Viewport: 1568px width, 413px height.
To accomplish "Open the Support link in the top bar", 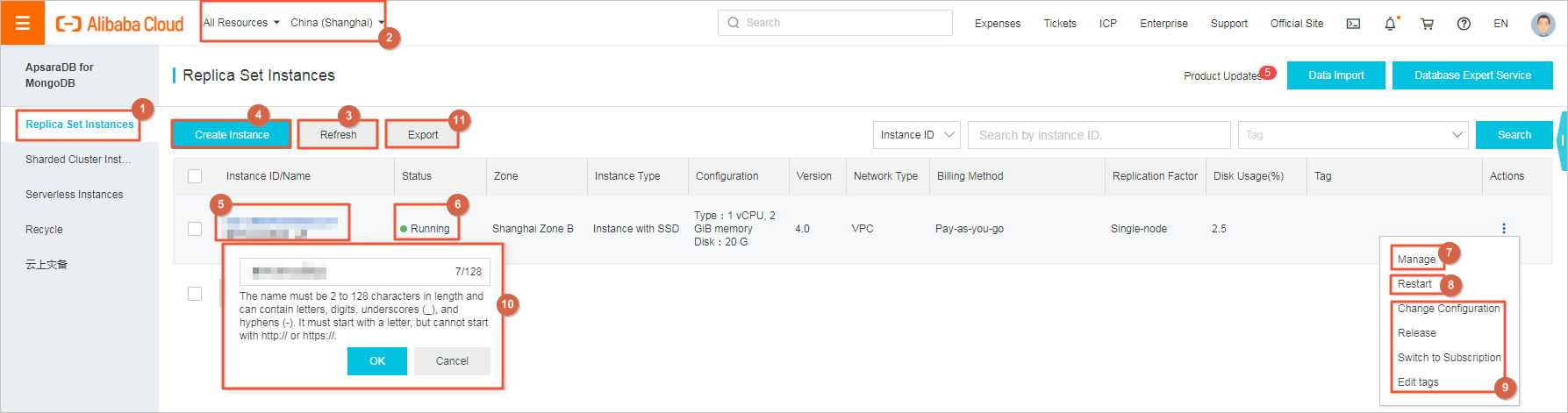I will point(1228,24).
